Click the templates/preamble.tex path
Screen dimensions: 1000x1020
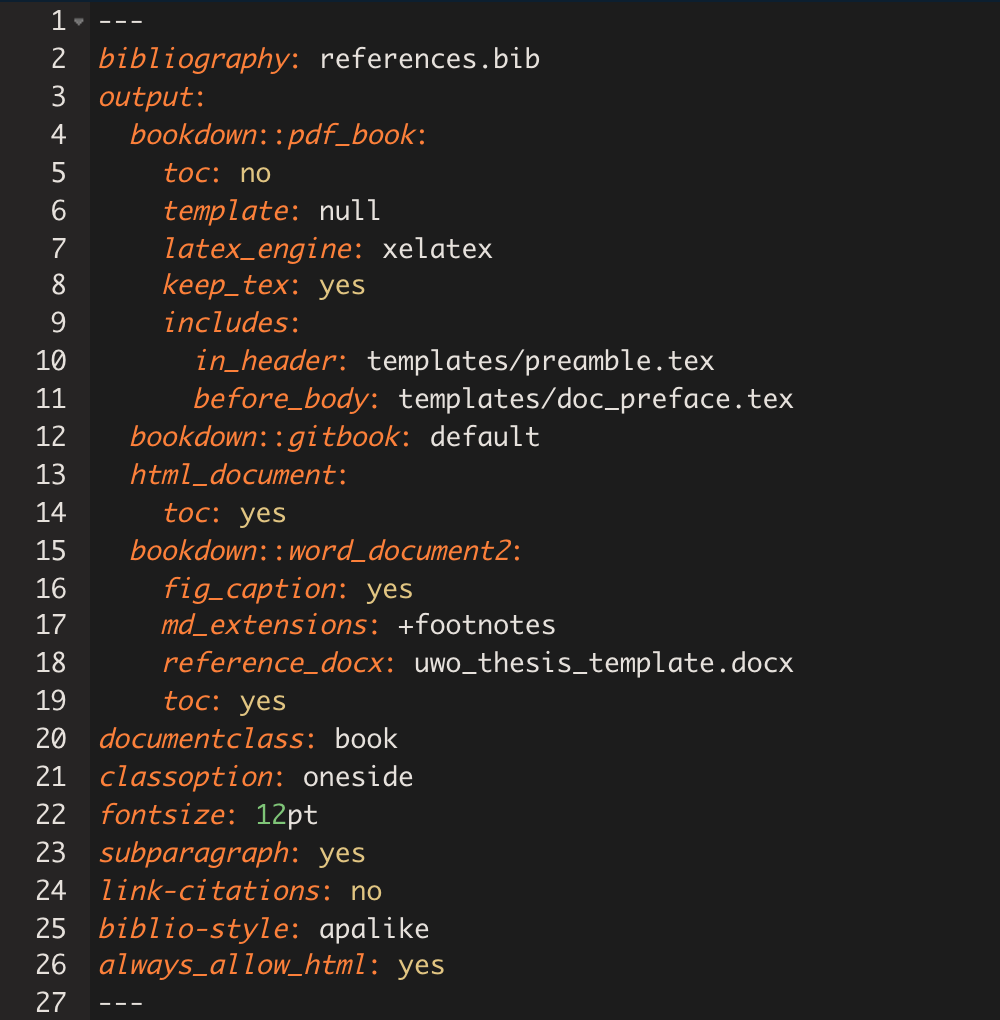[x=540, y=361]
